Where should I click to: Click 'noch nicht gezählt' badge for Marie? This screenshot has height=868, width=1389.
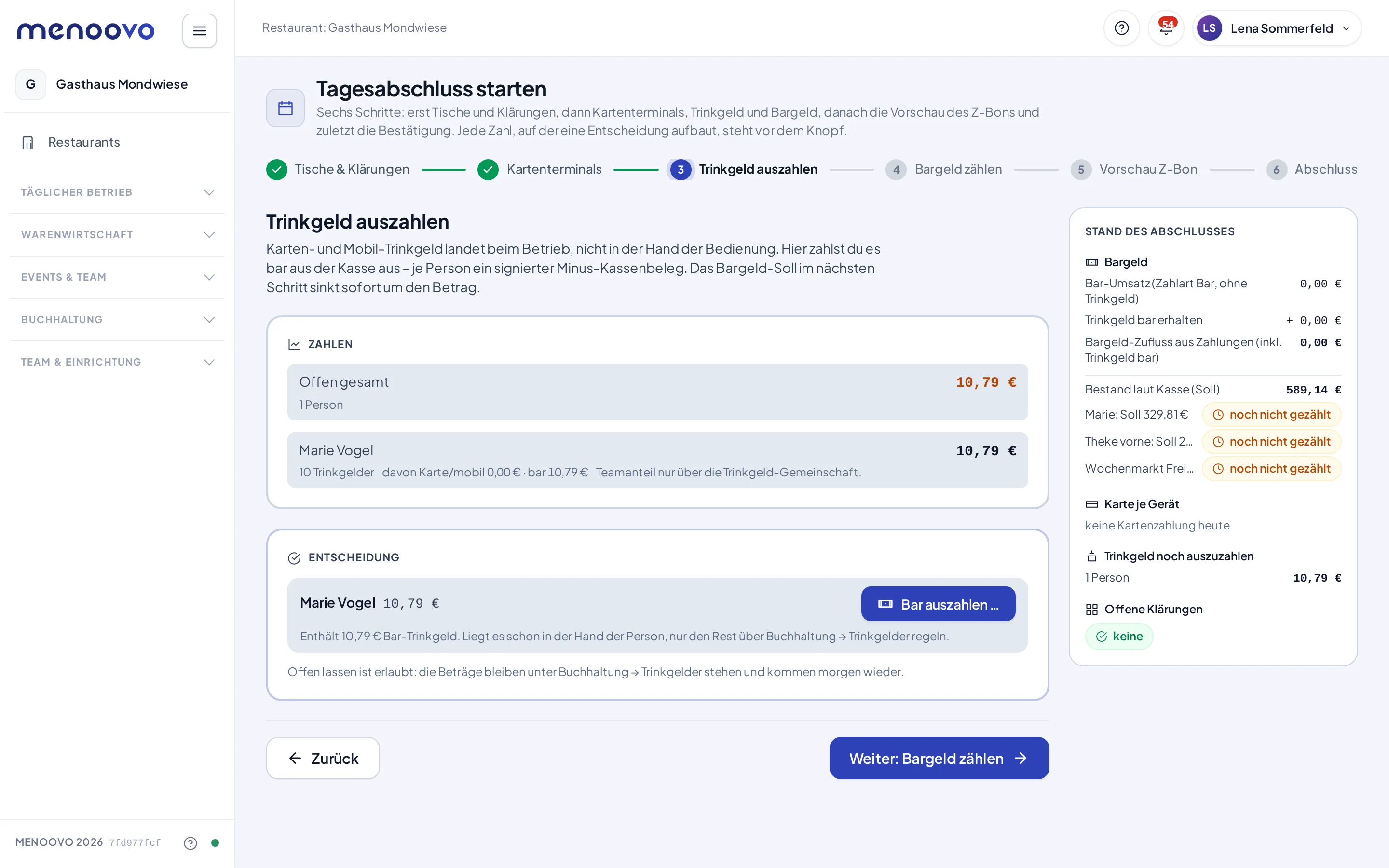click(x=1271, y=415)
